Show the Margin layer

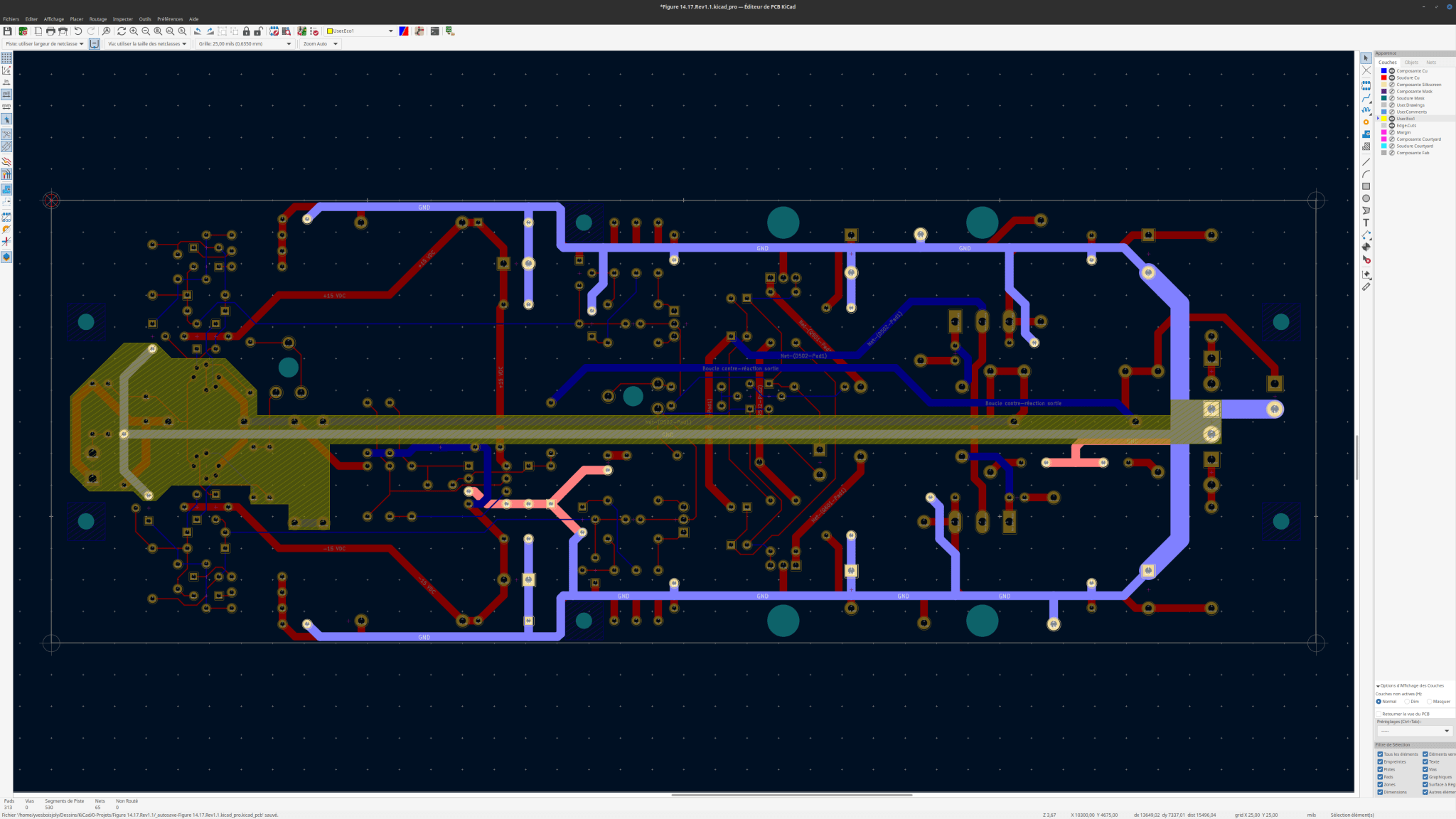point(1392,132)
